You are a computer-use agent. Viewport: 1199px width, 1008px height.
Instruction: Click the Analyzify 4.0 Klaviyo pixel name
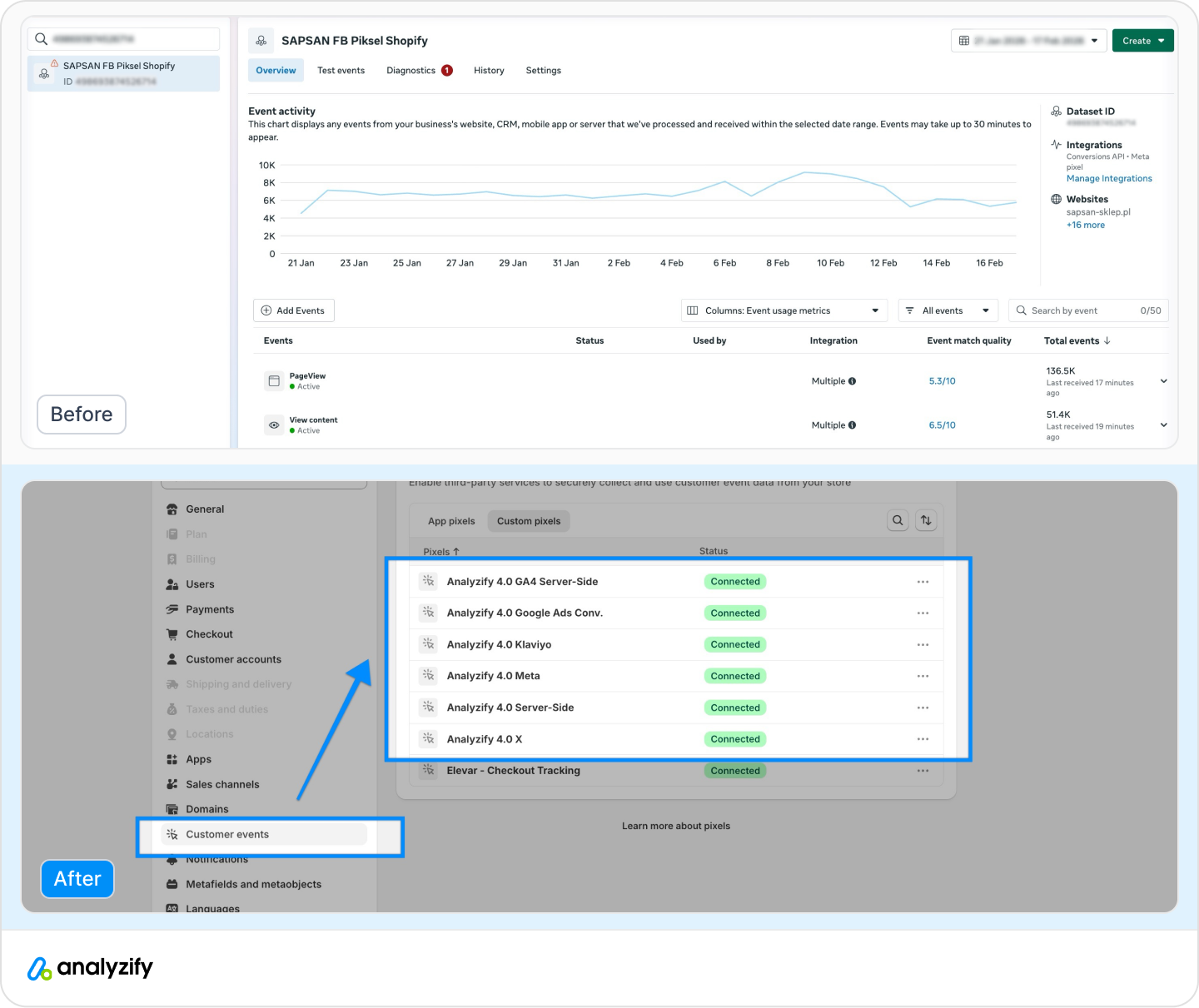point(499,645)
